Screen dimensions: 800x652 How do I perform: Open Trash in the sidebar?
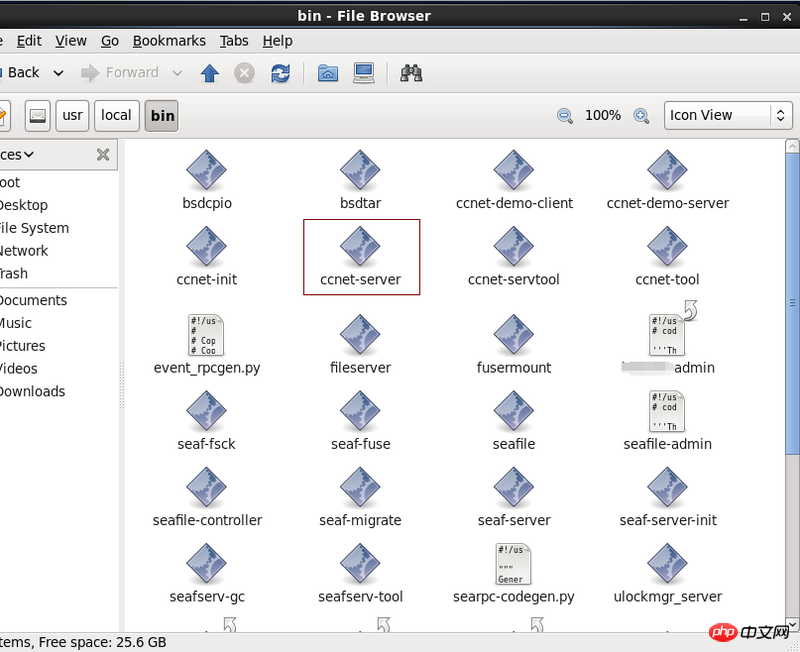tap(14, 273)
